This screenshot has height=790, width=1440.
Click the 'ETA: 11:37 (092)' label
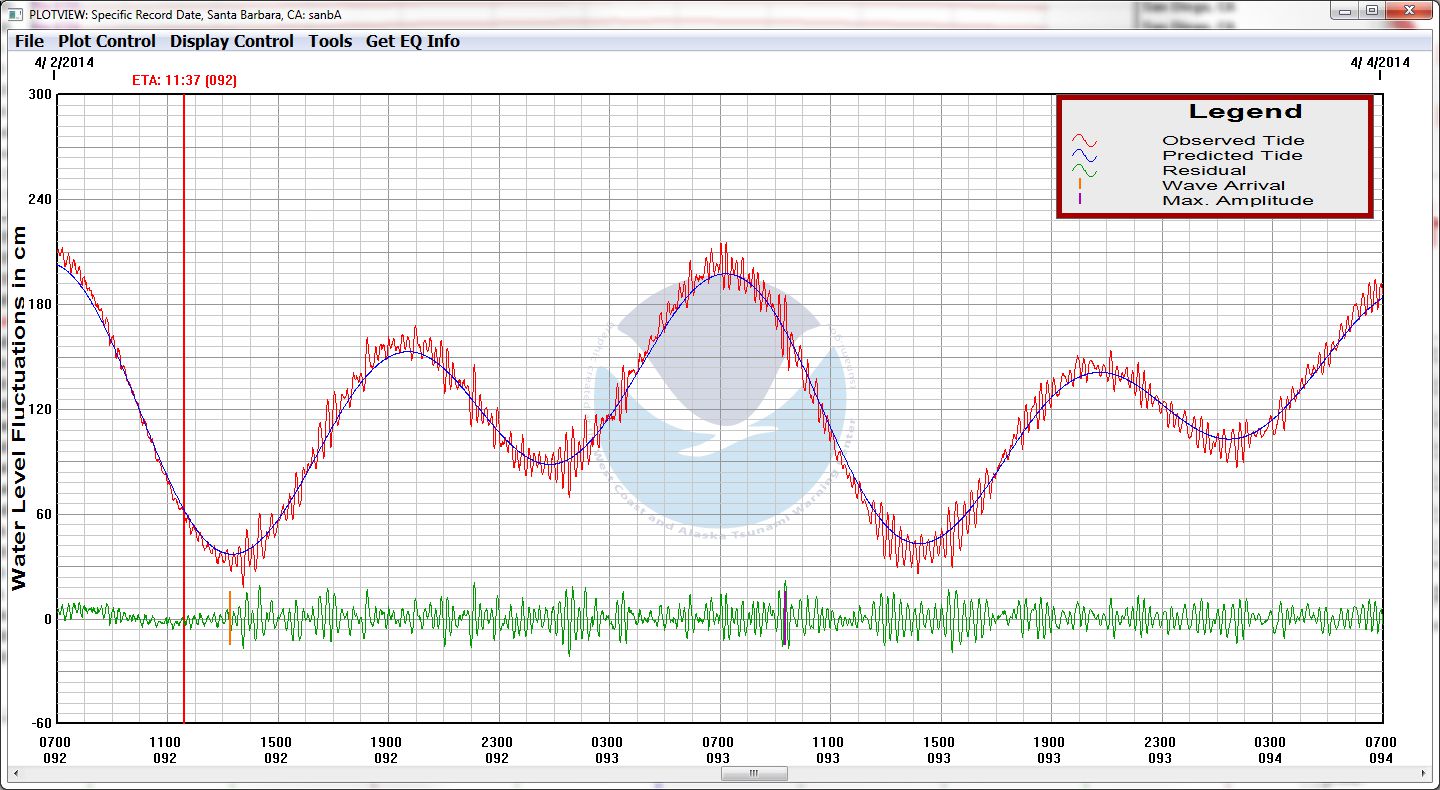pos(184,81)
